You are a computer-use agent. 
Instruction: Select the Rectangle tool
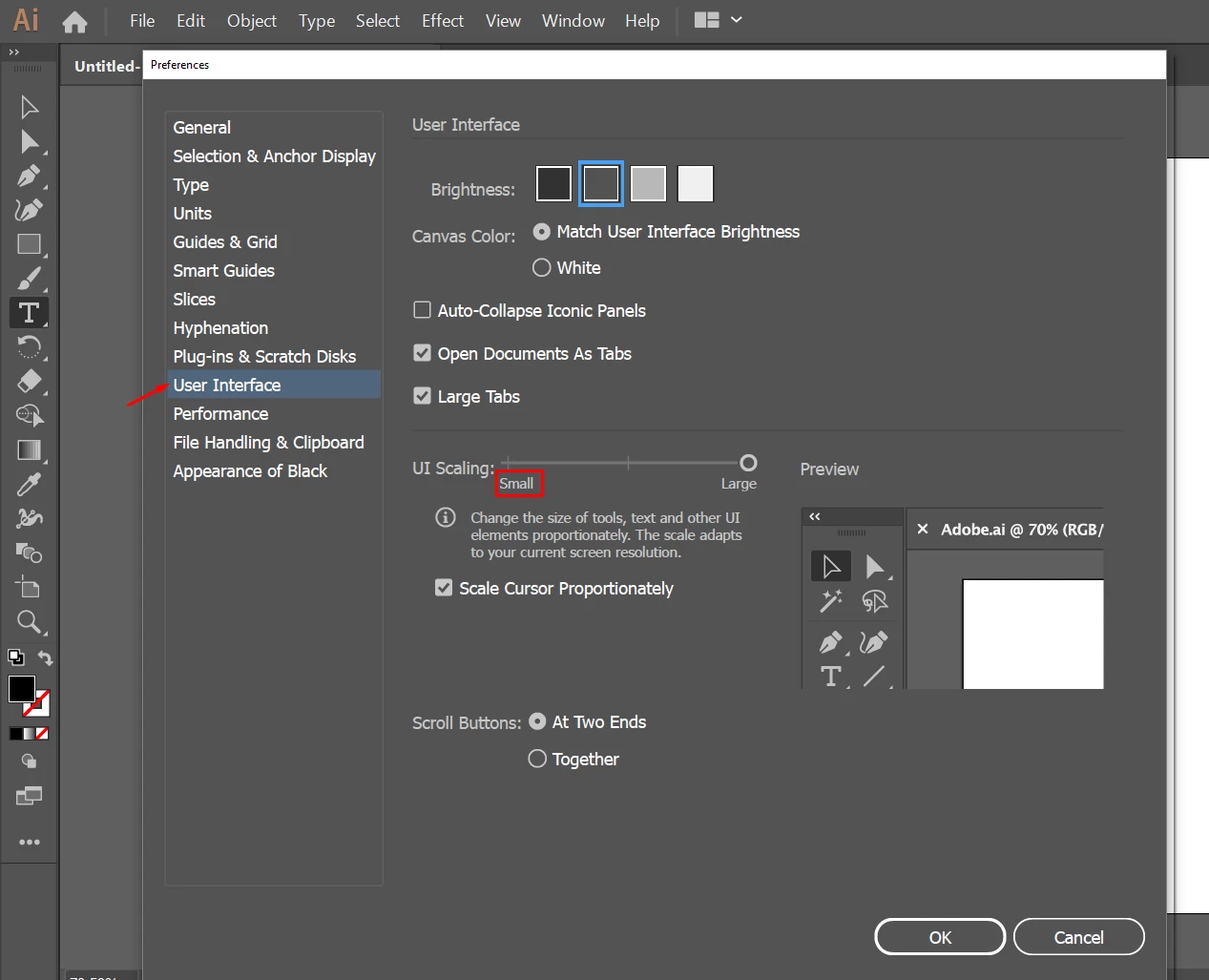click(29, 244)
